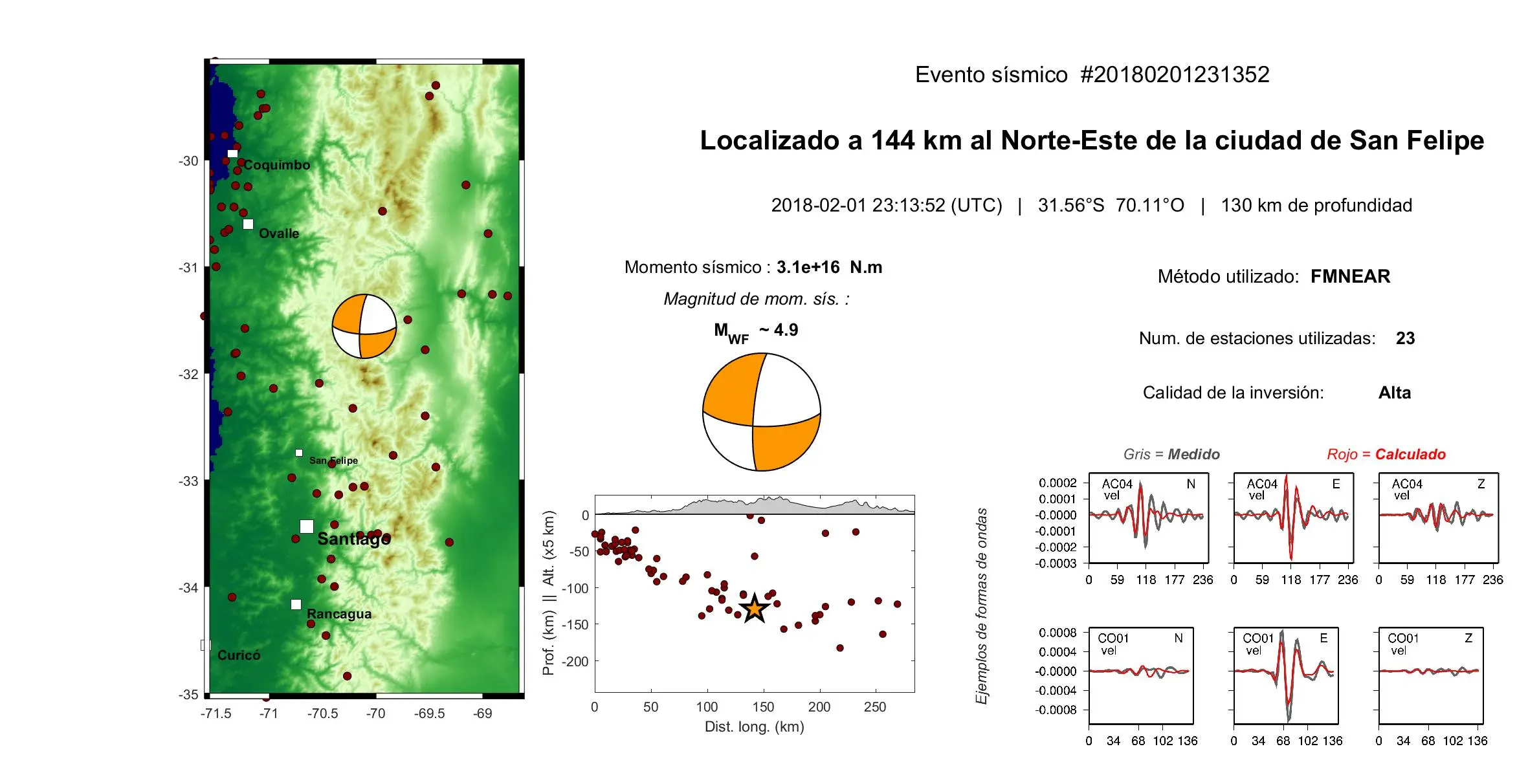Screen dimensions: 1539x784
Task: Click 'Magnitud de mom. sís.' label
Action: pyautogui.click(x=757, y=299)
